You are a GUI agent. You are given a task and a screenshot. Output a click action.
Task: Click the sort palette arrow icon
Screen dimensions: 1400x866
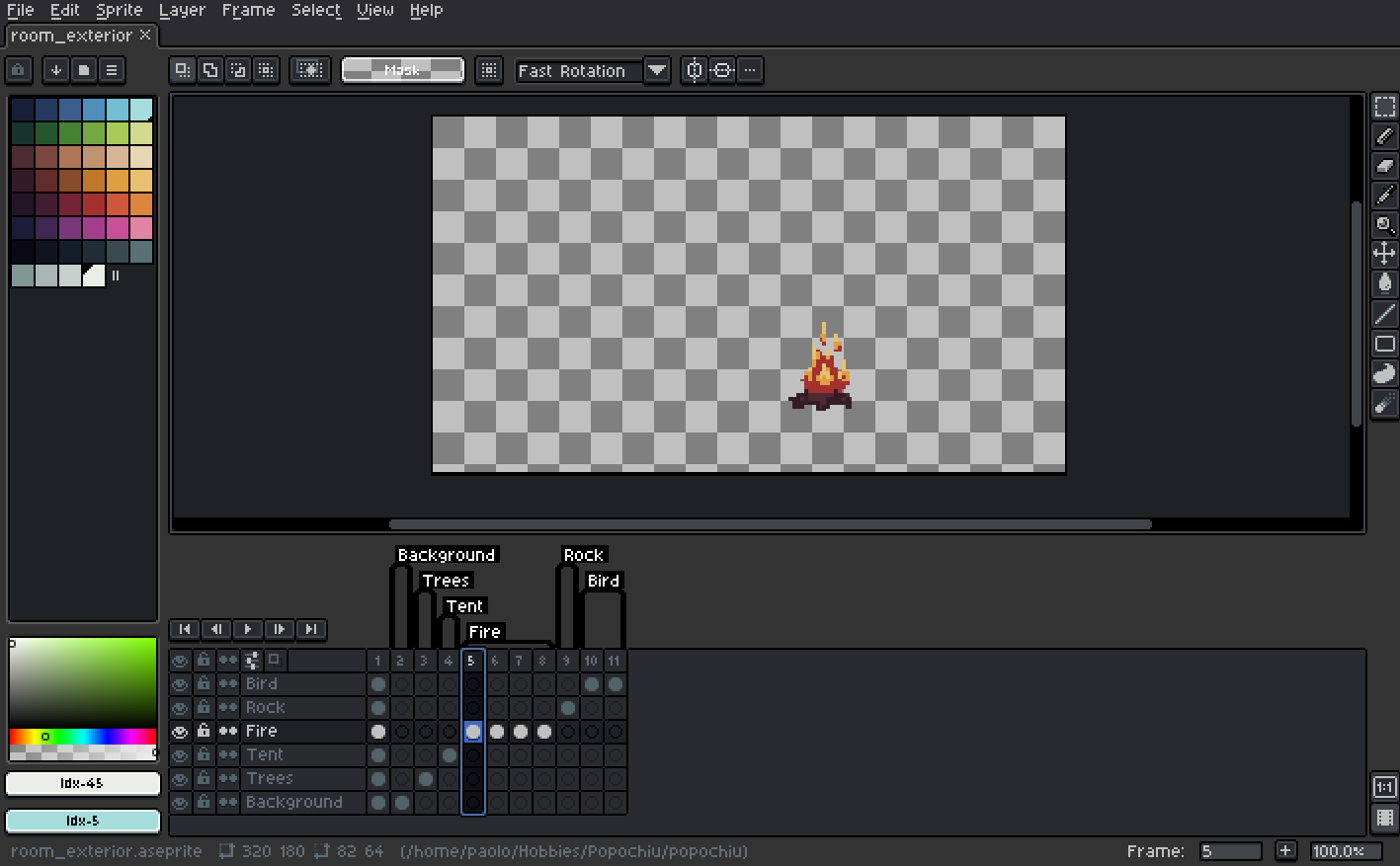(x=56, y=70)
